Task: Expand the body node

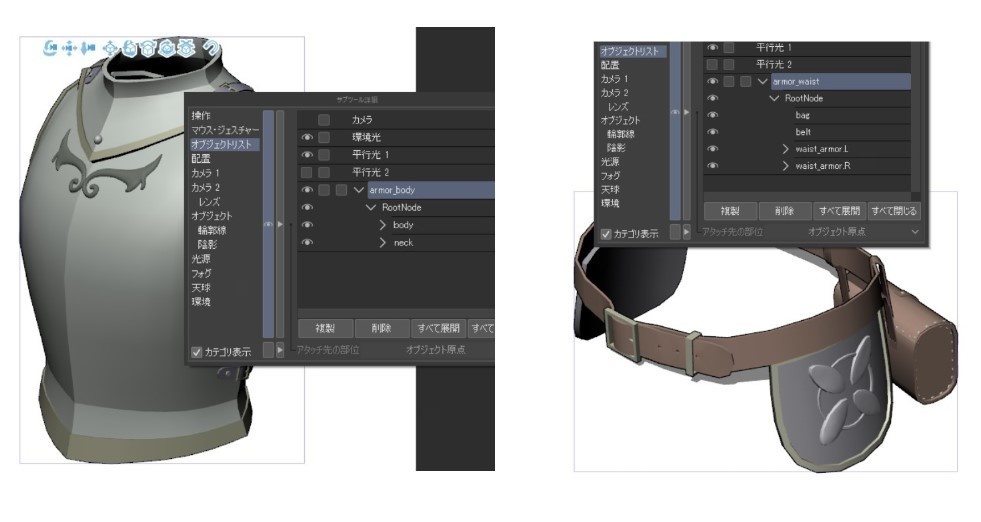Action: tap(383, 225)
